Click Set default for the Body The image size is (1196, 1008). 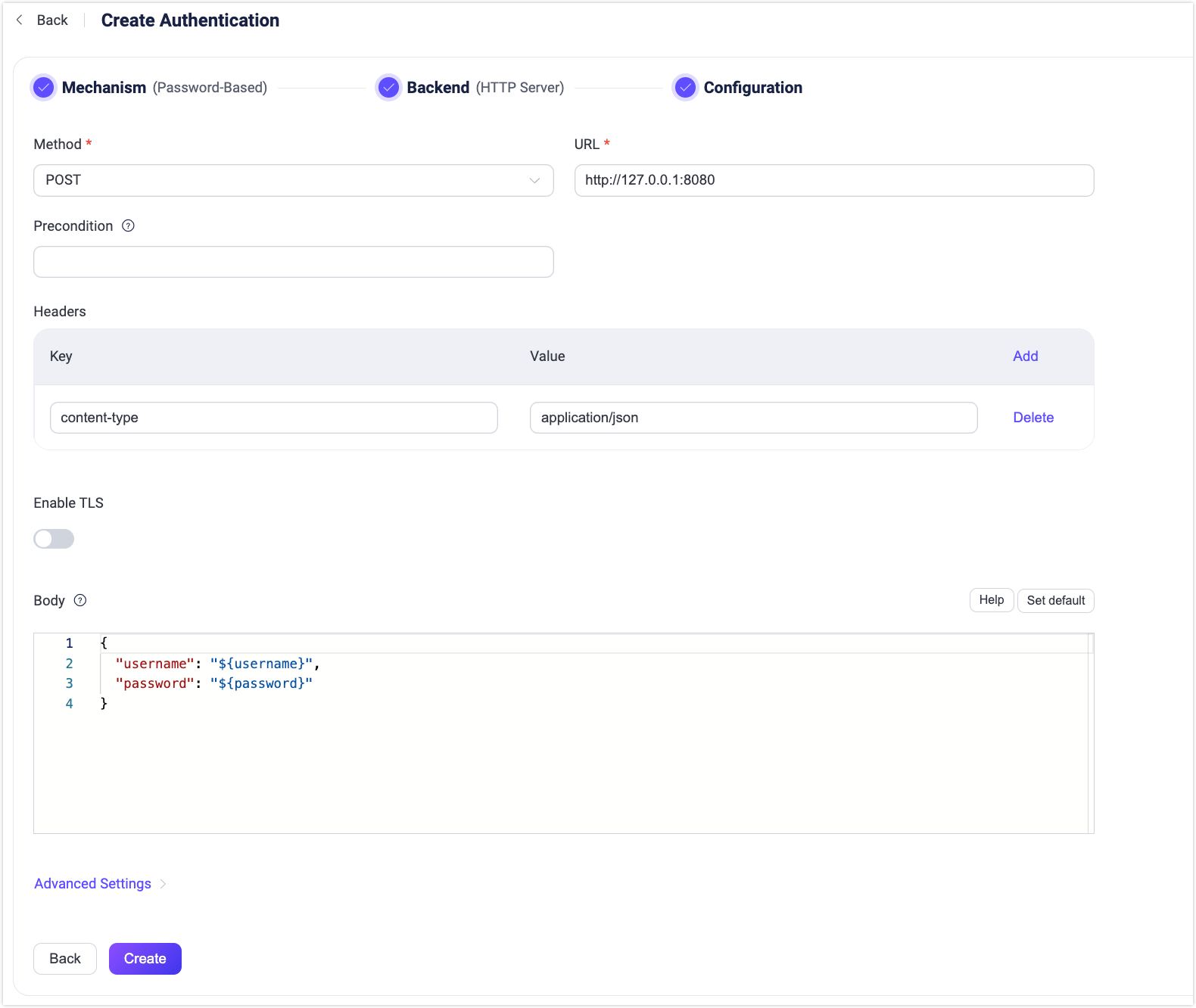1055,601
